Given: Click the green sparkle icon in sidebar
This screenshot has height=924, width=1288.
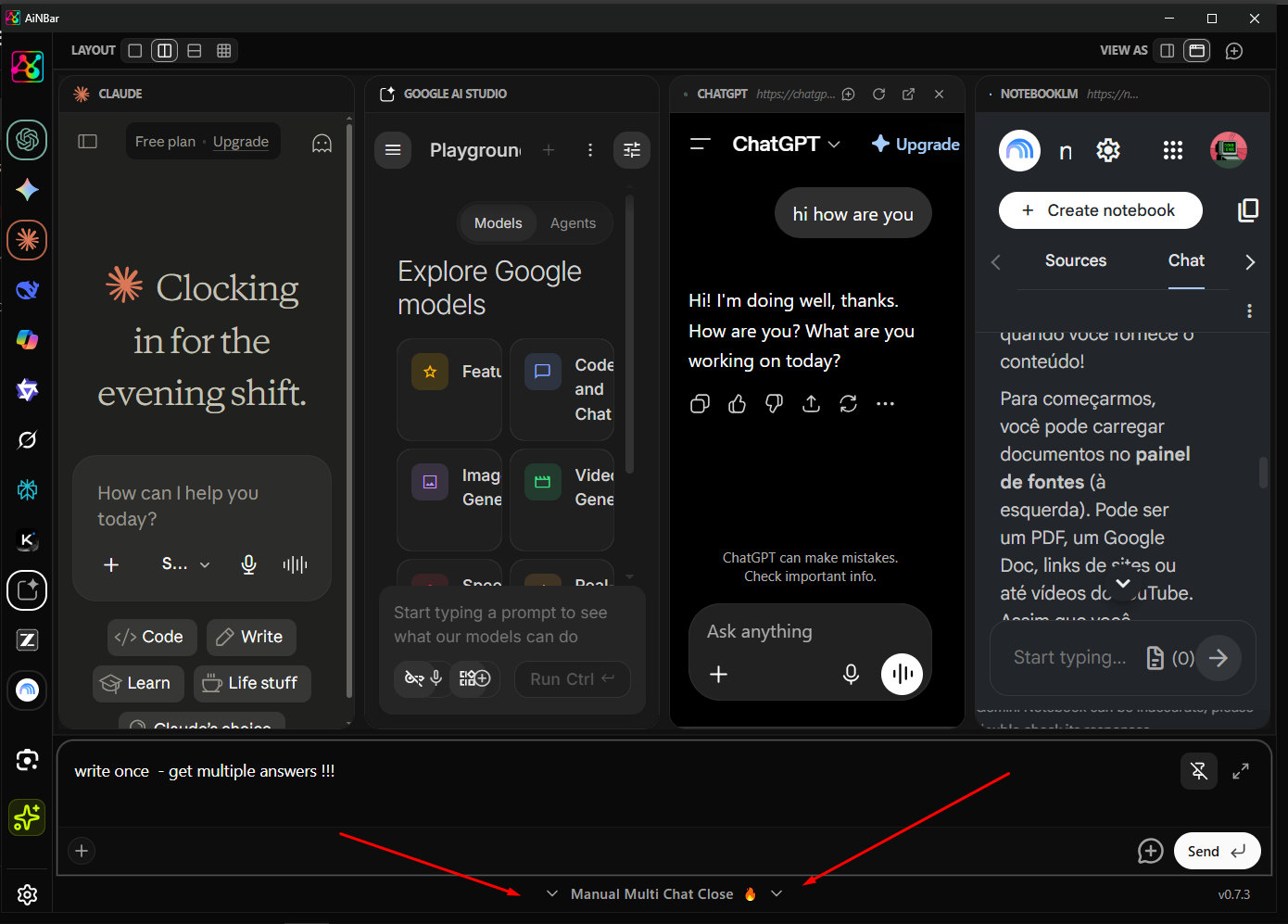Looking at the screenshot, I should pos(28,816).
